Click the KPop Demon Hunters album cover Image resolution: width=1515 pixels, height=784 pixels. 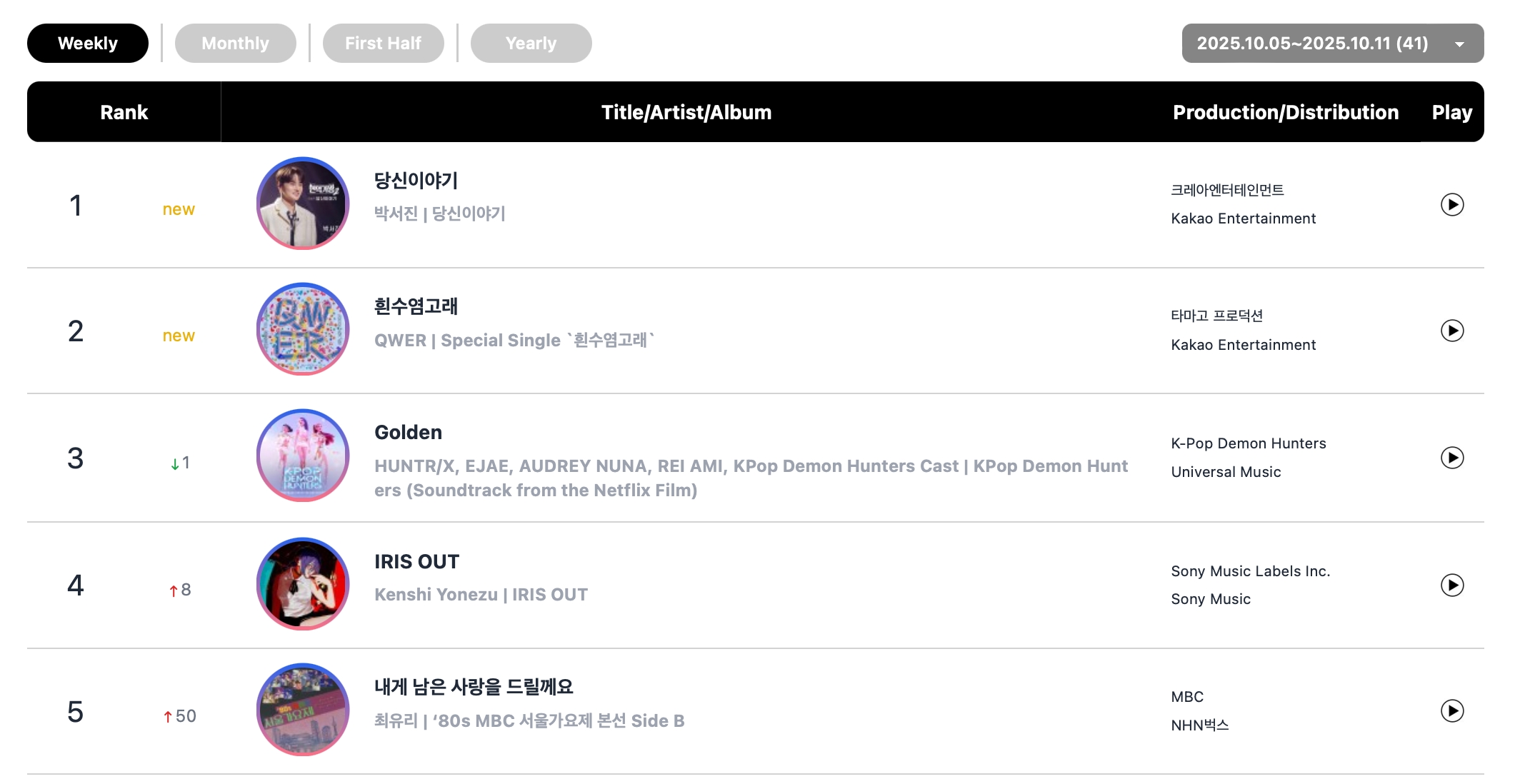(x=303, y=456)
